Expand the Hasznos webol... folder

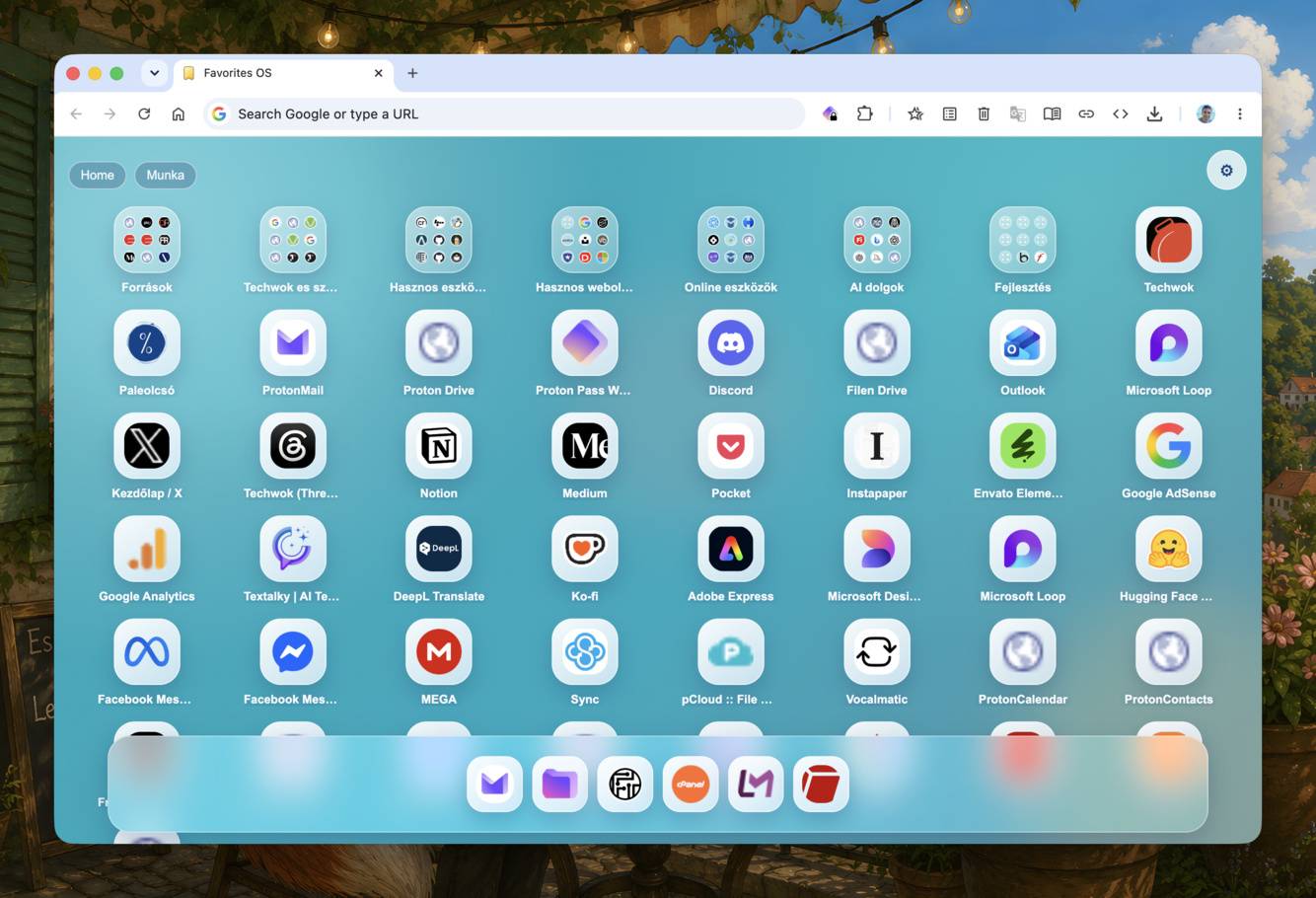point(585,240)
